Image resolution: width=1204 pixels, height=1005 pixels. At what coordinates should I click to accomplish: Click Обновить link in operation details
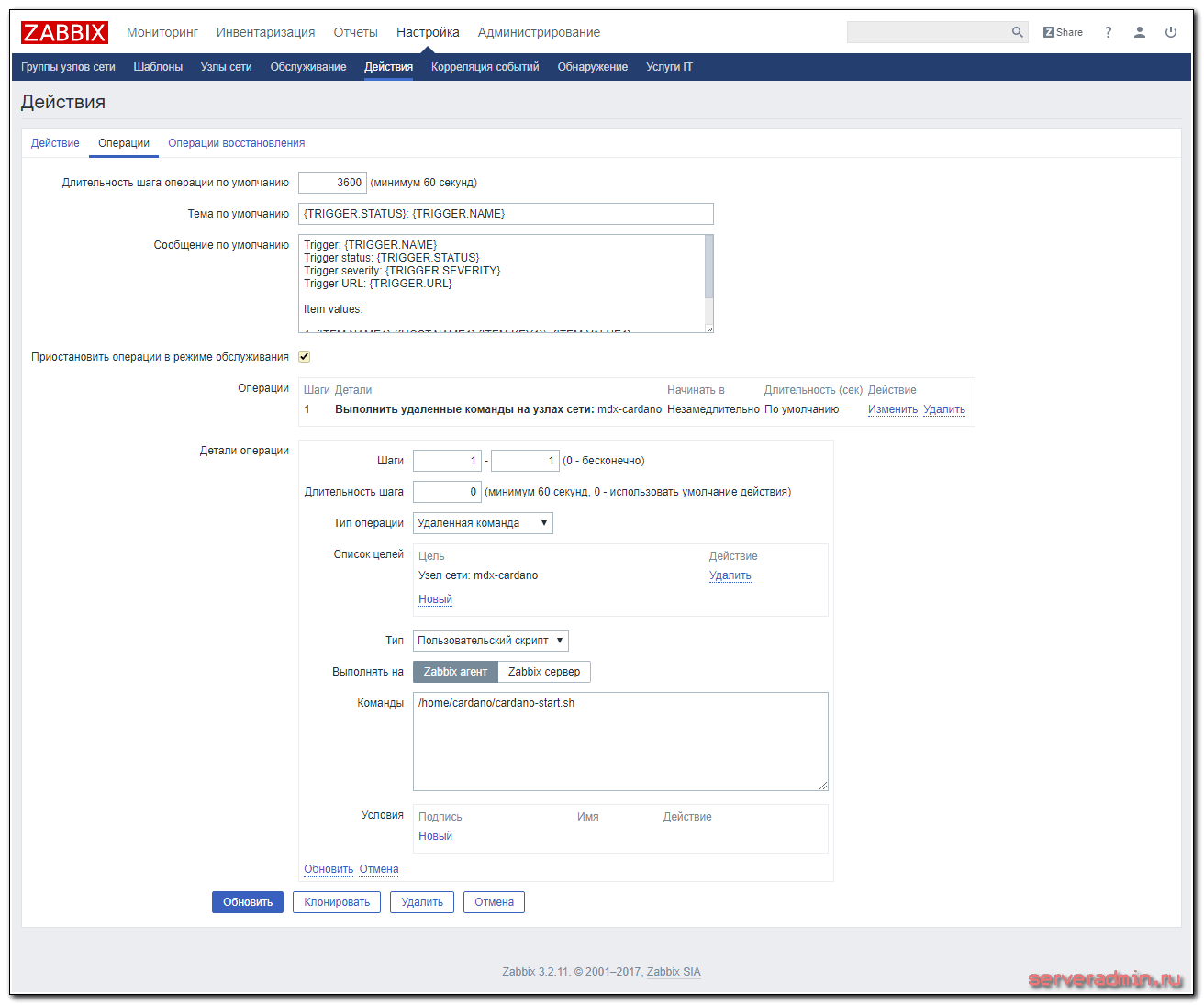[329, 869]
